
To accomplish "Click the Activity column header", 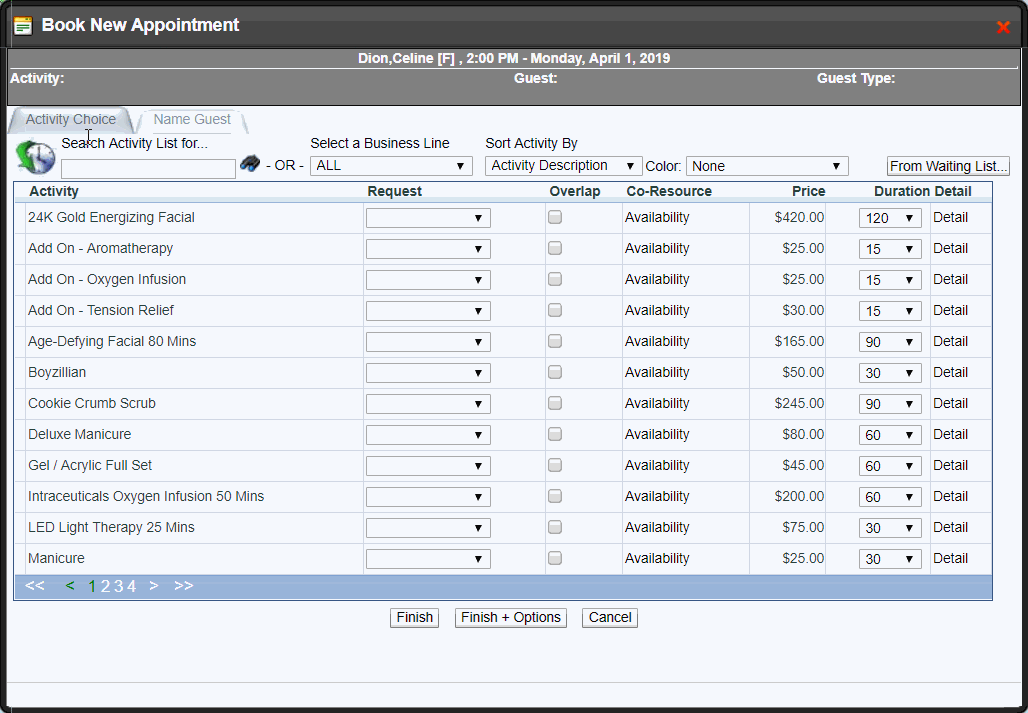I will coord(54,191).
